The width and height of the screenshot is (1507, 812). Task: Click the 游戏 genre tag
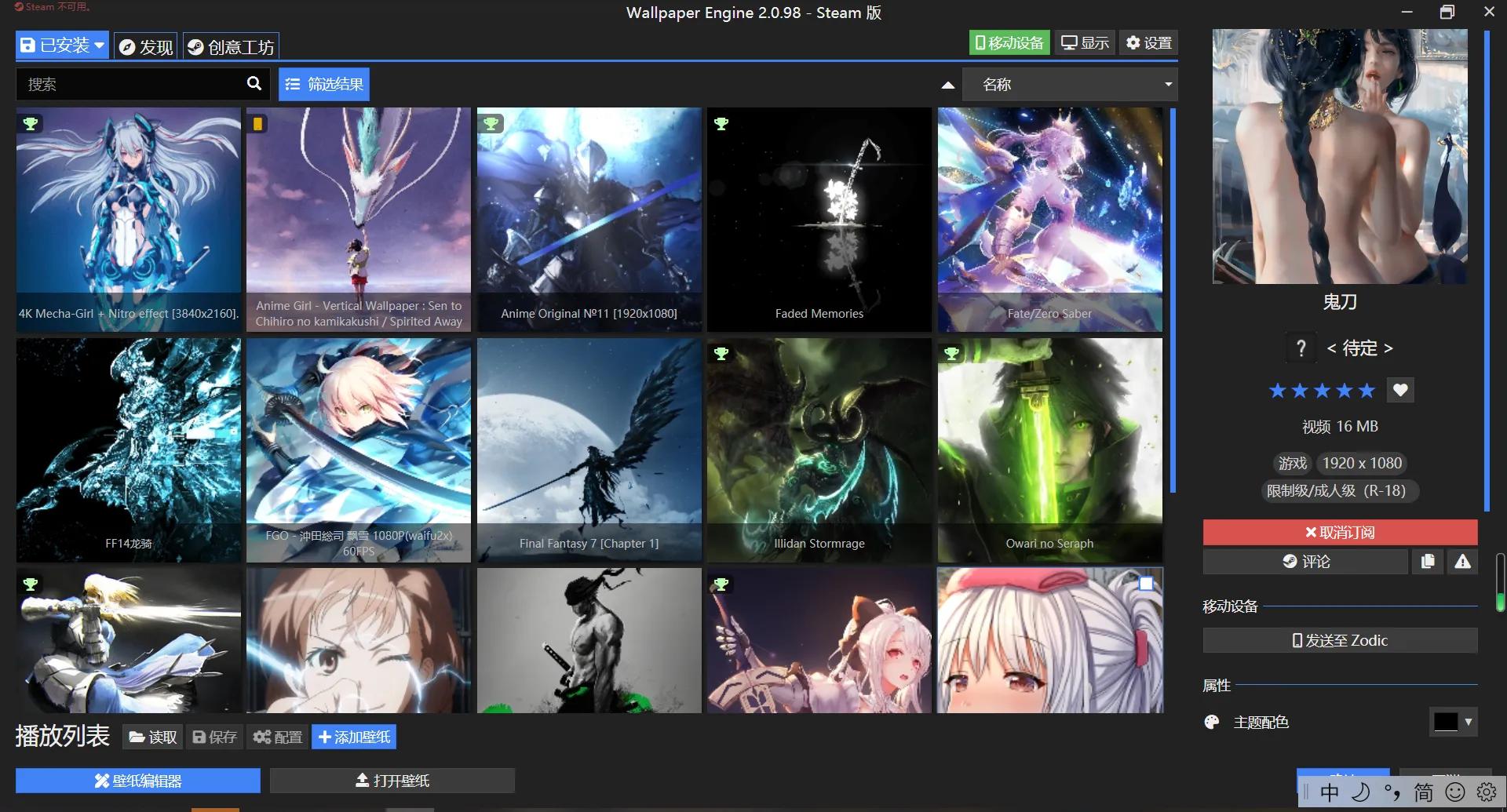[1292, 464]
